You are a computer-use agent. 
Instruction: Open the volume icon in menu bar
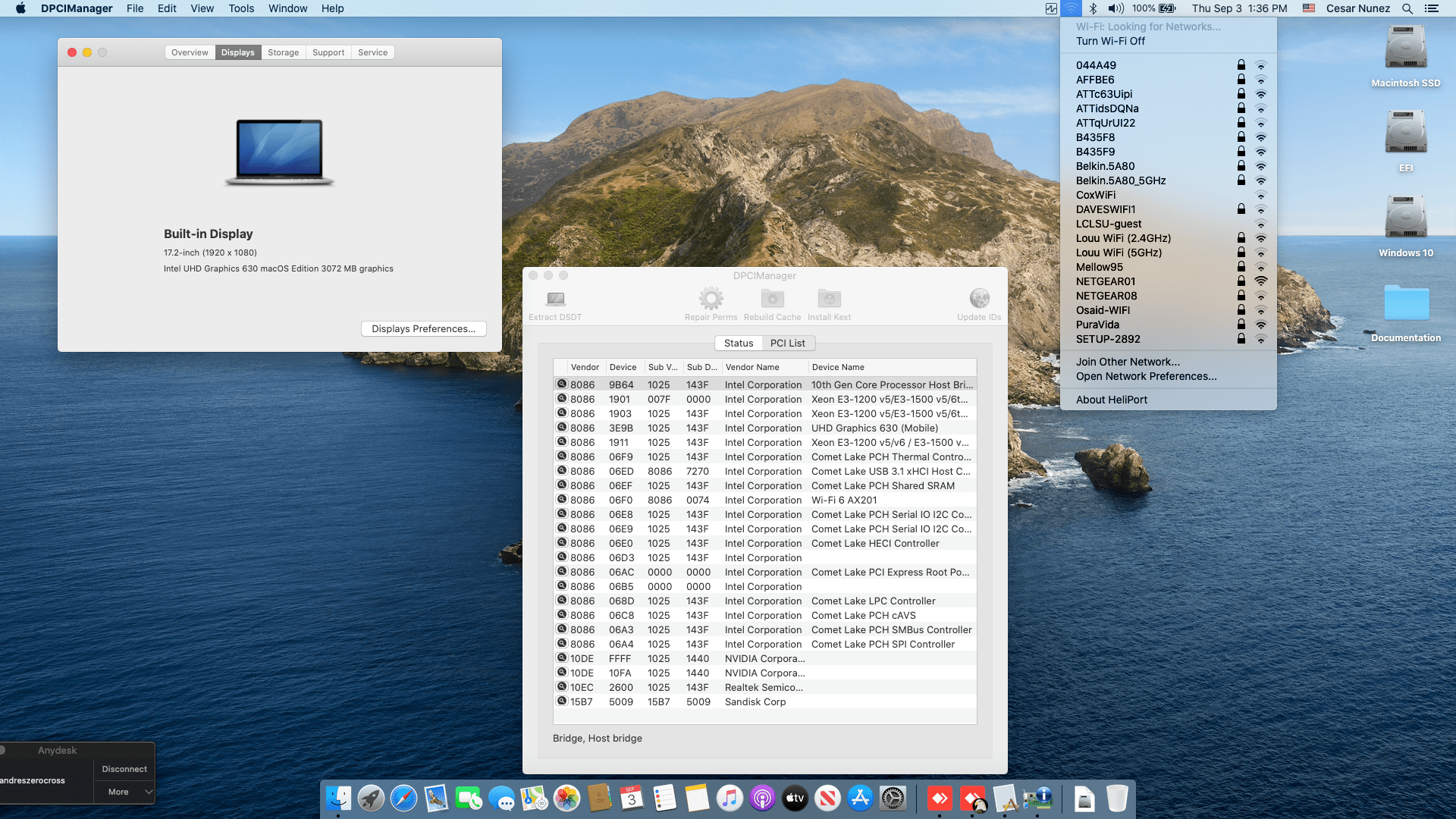(1116, 8)
